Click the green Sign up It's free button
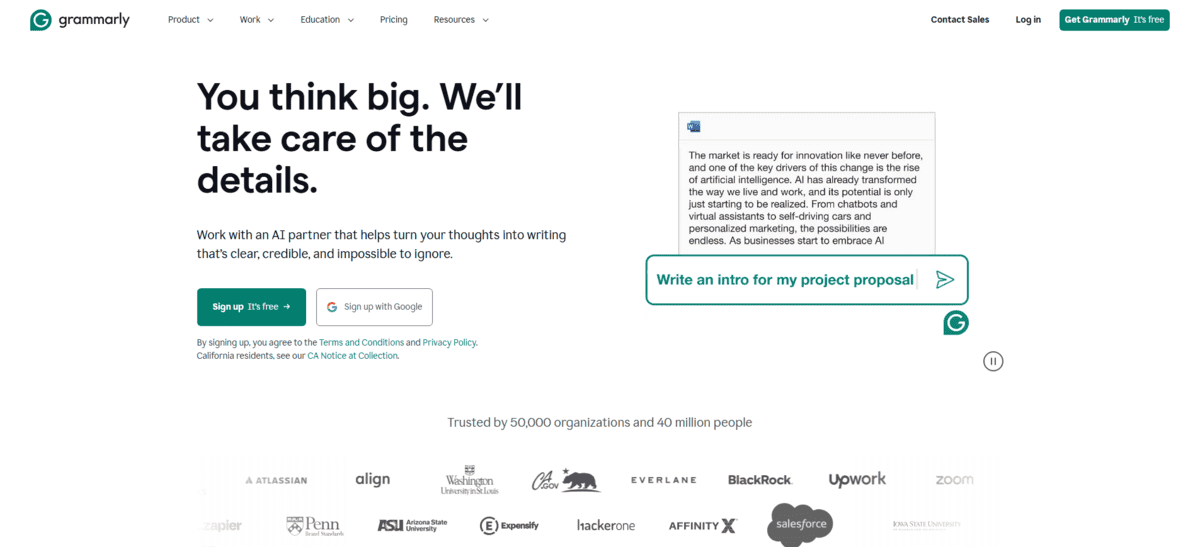This screenshot has height=547, width=1200. 251,307
